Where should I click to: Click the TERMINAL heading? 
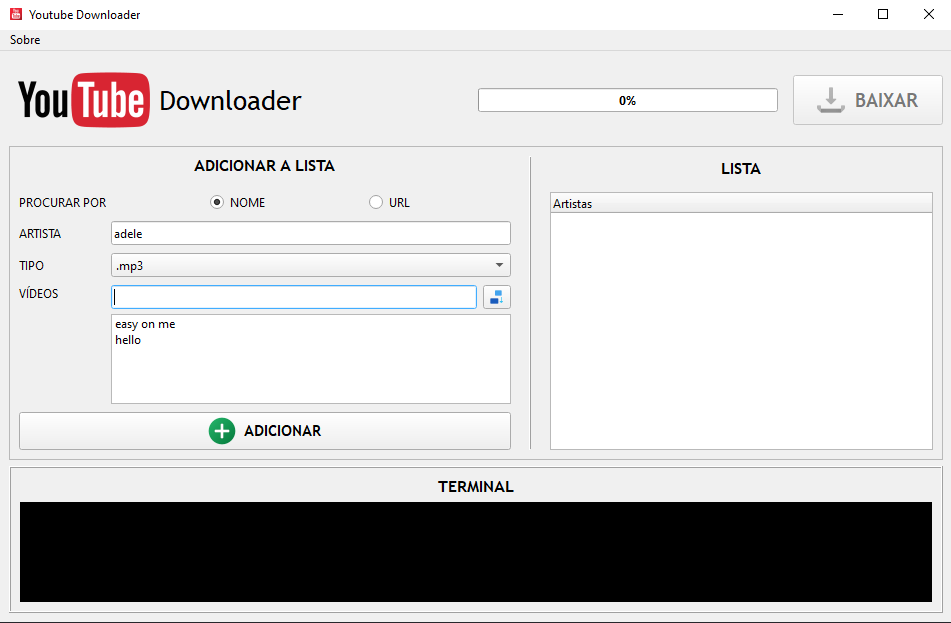476,487
